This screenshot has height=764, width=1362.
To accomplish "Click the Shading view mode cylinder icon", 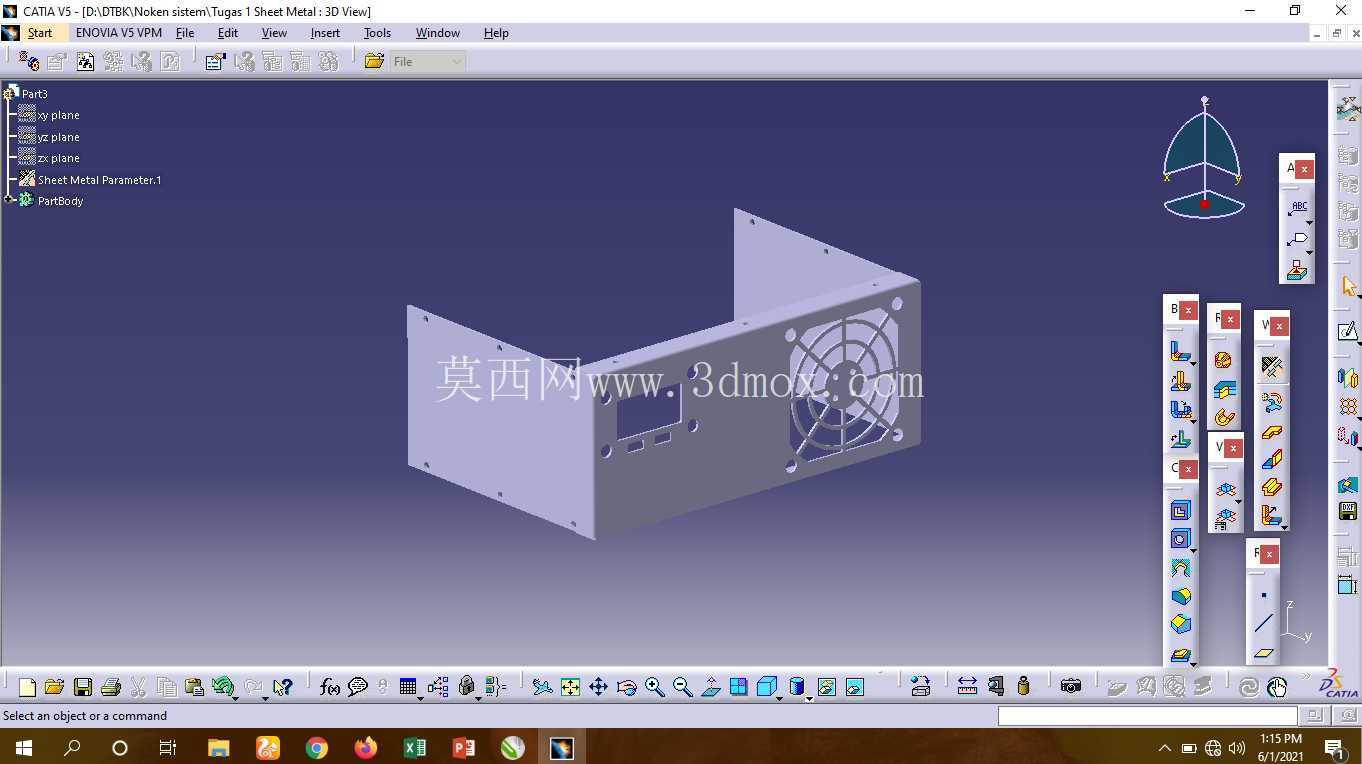I will pos(796,687).
